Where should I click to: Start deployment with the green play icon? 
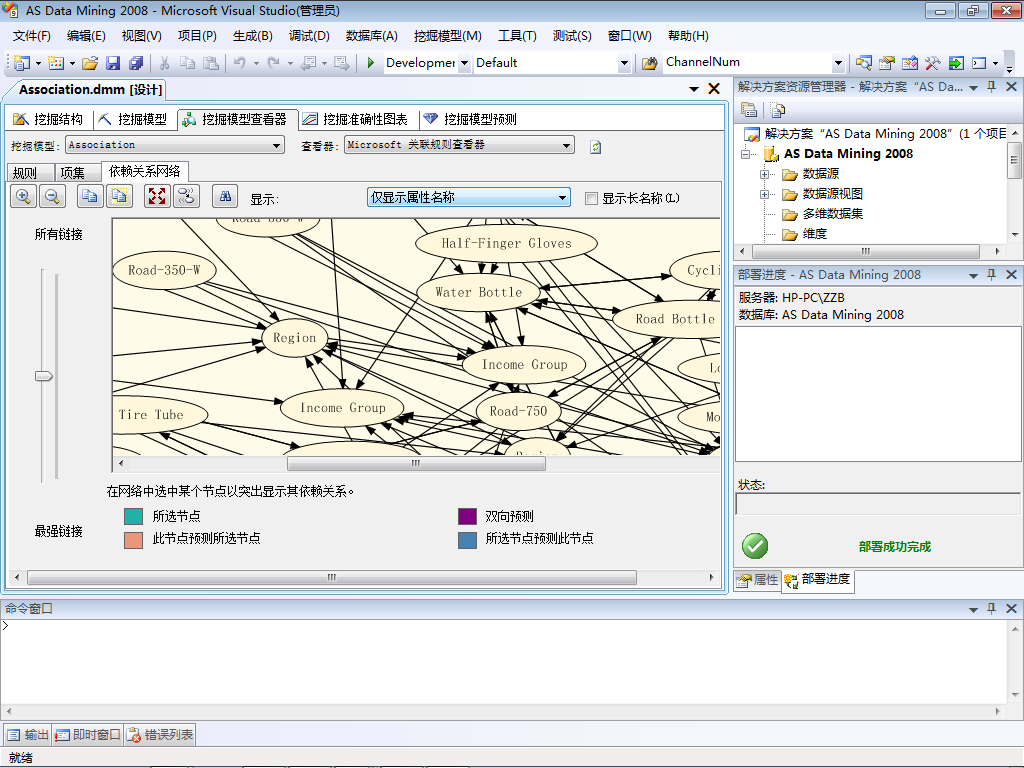point(371,63)
